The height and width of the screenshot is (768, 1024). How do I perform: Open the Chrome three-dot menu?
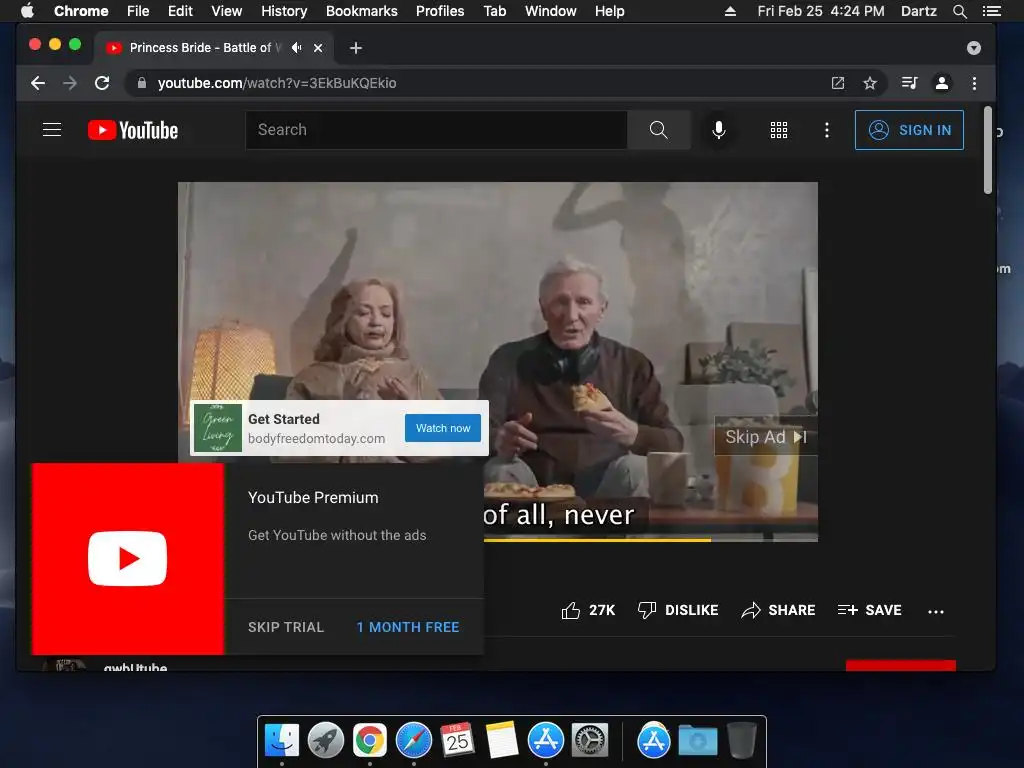[974, 83]
